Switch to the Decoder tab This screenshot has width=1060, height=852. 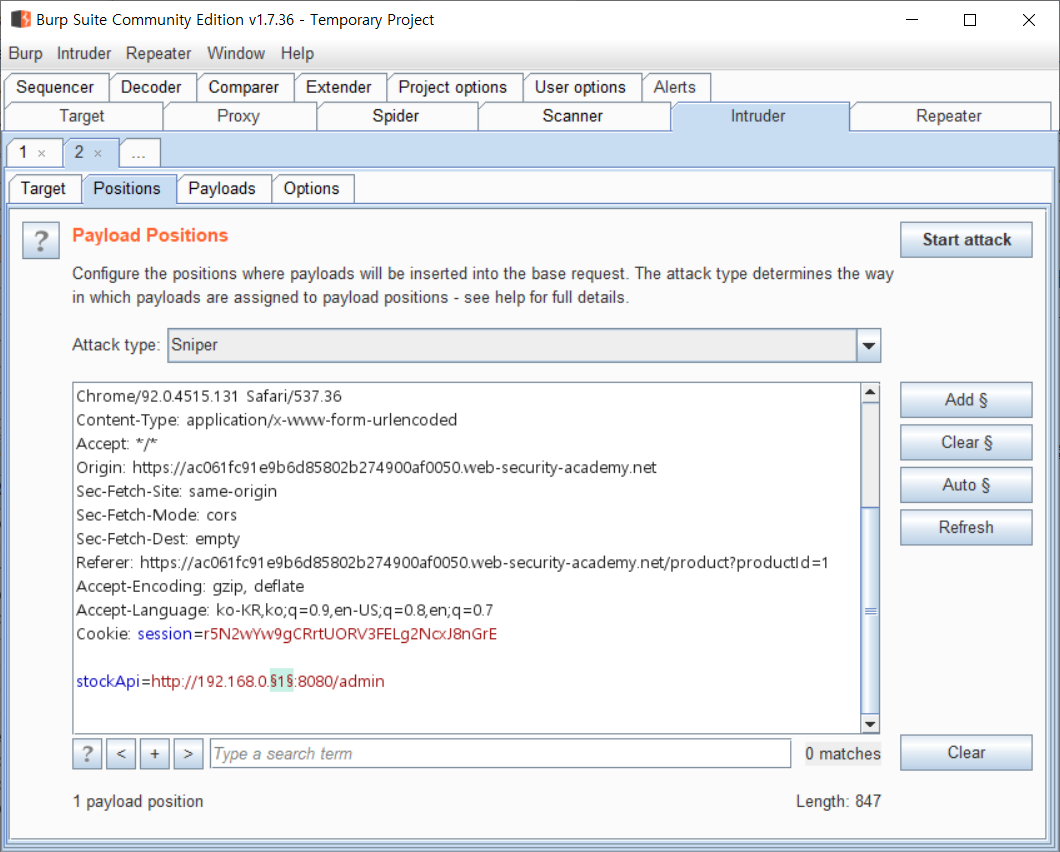151,87
